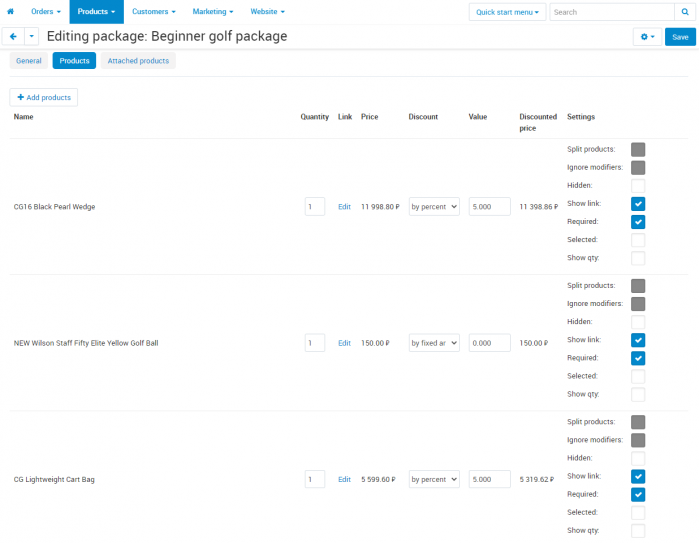Toggle Ignore modifiers for Wilson Golf Ball
The height and width of the screenshot is (543, 700).
(x=638, y=304)
